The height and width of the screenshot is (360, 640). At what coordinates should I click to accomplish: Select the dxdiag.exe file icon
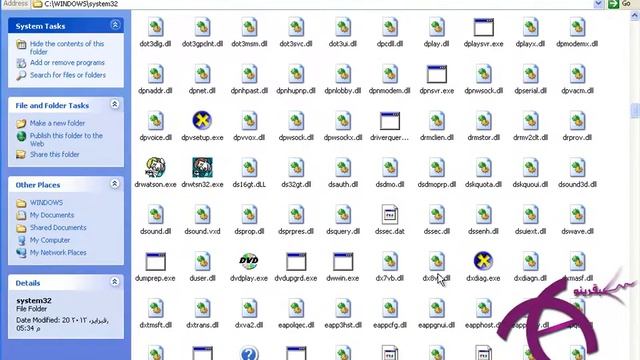[483, 261]
